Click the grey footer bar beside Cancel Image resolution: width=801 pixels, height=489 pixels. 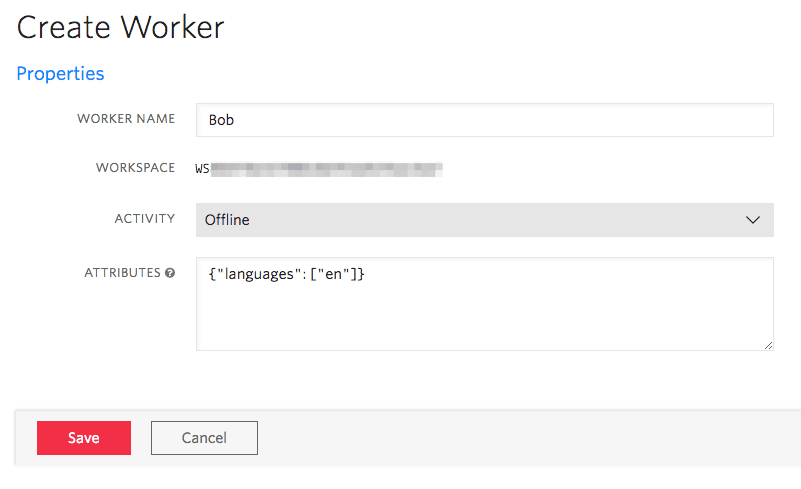(520, 438)
